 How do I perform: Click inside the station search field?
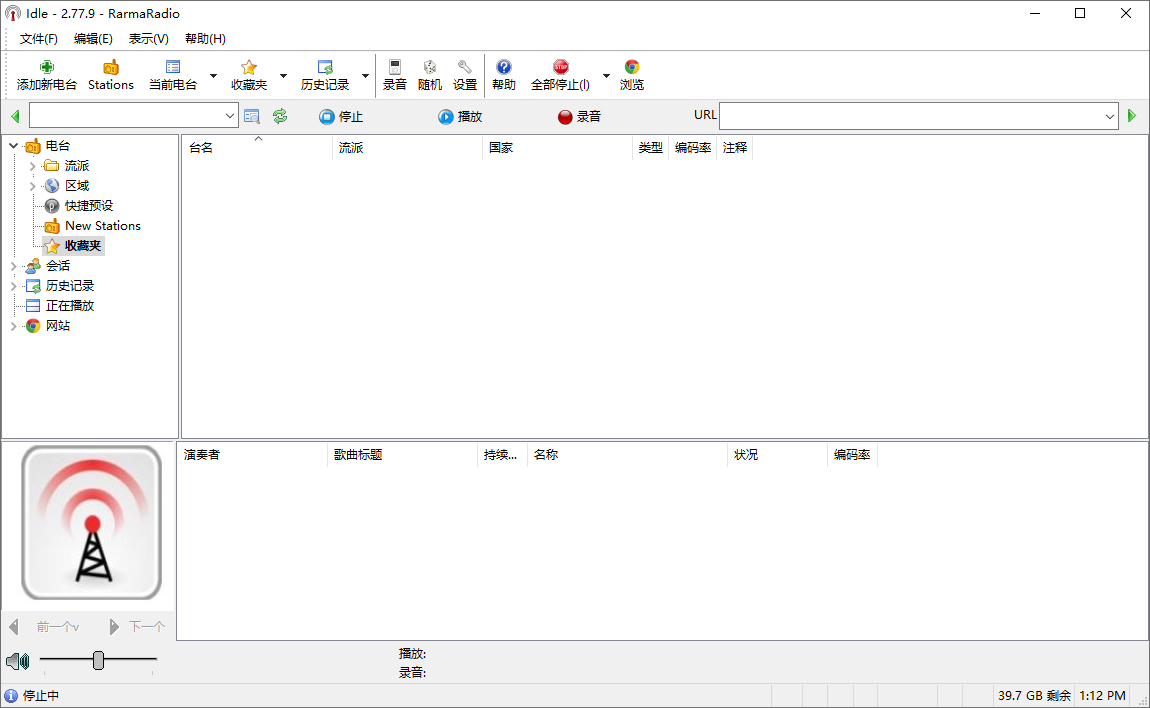(x=125, y=115)
